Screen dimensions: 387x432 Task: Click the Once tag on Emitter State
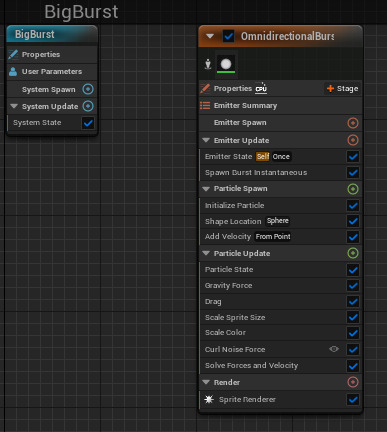point(281,156)
